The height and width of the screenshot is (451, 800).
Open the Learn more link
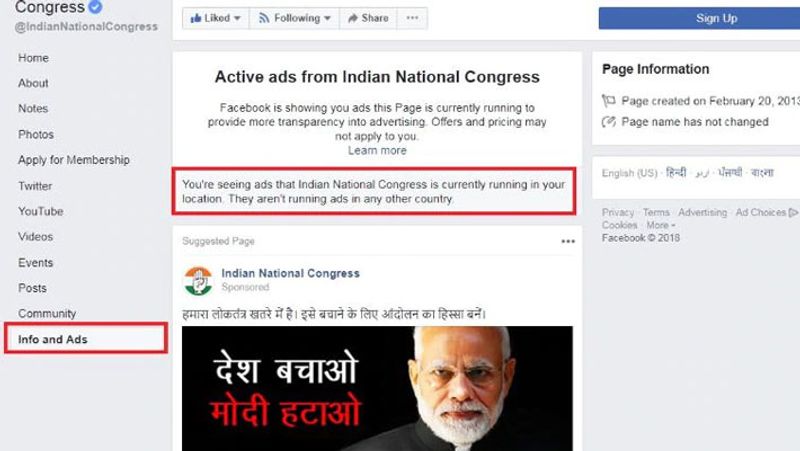377,151
